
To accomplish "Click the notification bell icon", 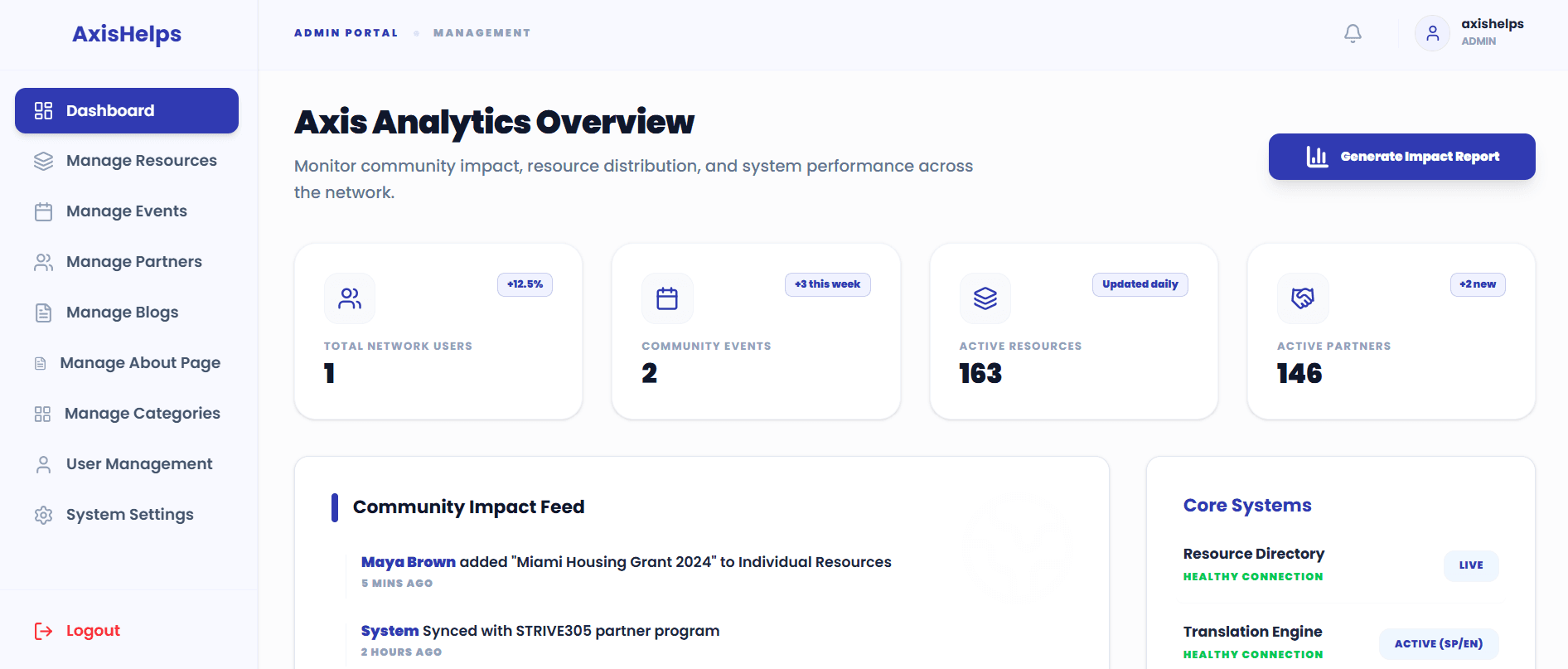I will pyautogui.click(x=1353, y=33).
